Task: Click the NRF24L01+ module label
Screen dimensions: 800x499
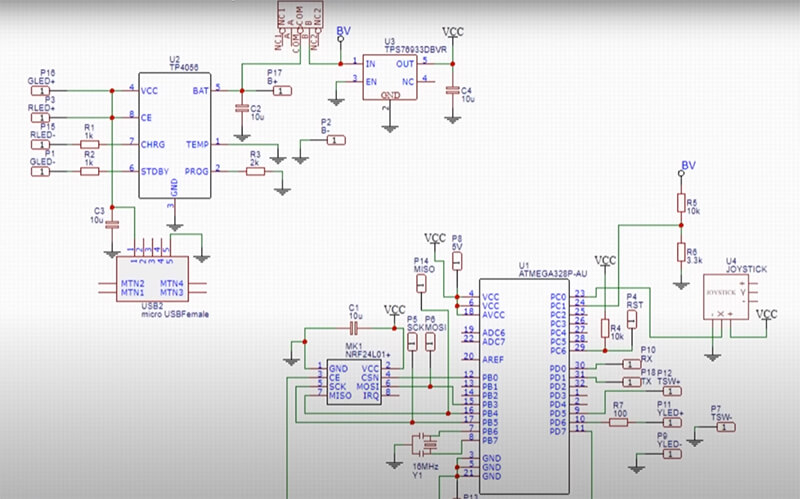Action: pyautogui.click(x=368, y=354)
